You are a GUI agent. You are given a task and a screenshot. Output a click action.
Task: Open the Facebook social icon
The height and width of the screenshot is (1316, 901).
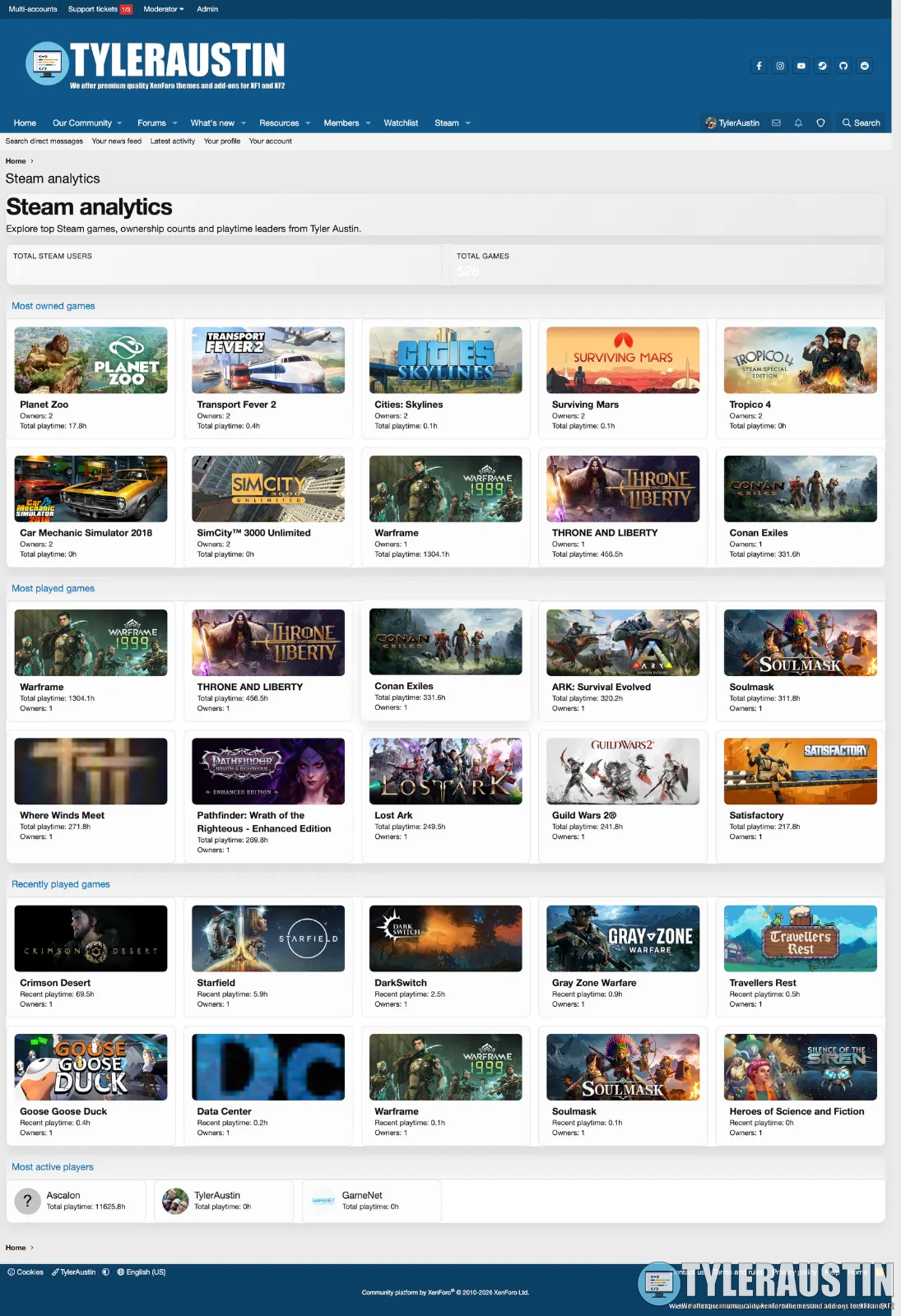pos(759,66)
